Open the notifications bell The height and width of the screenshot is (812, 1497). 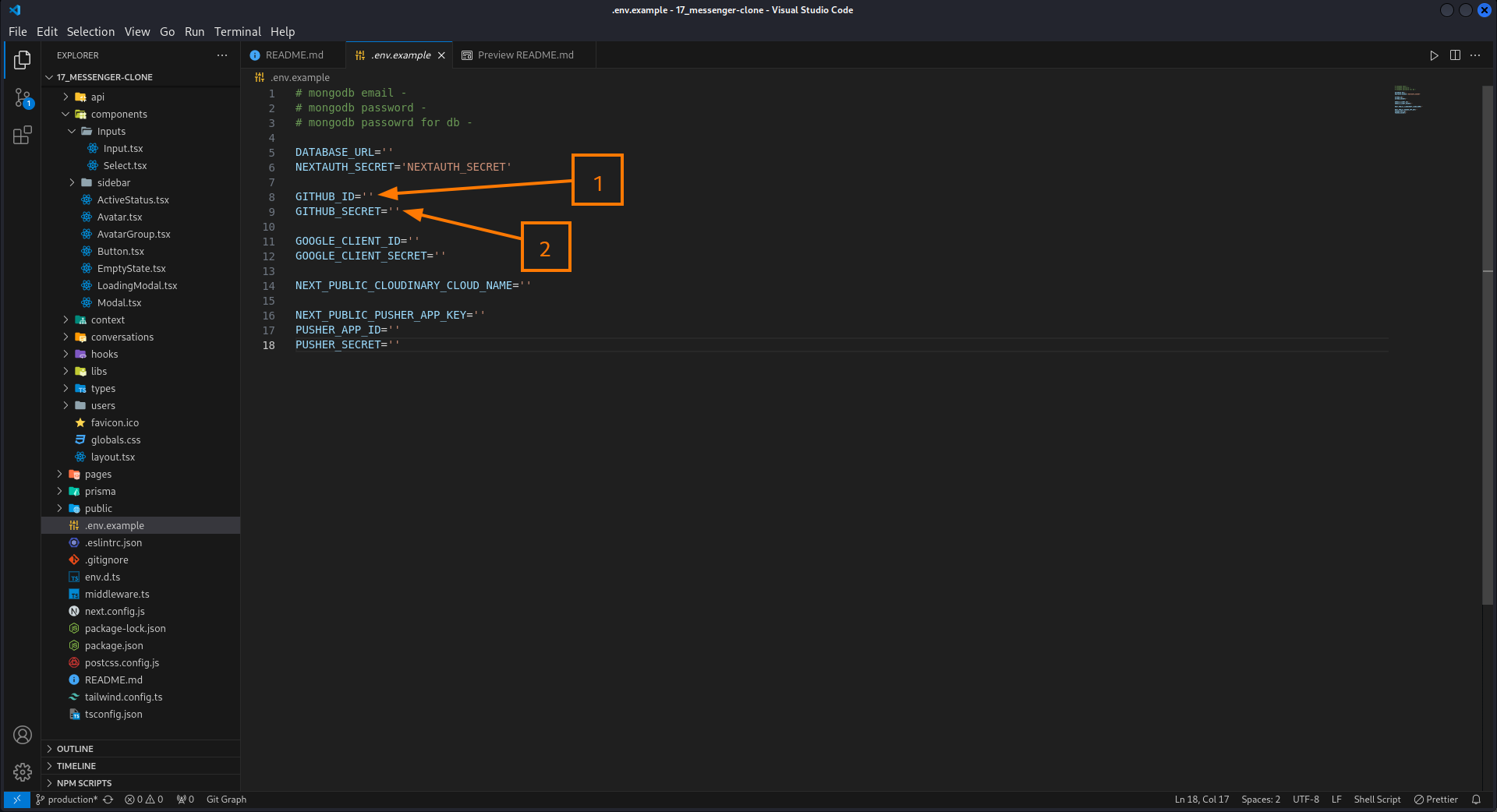click(1476, 800)
